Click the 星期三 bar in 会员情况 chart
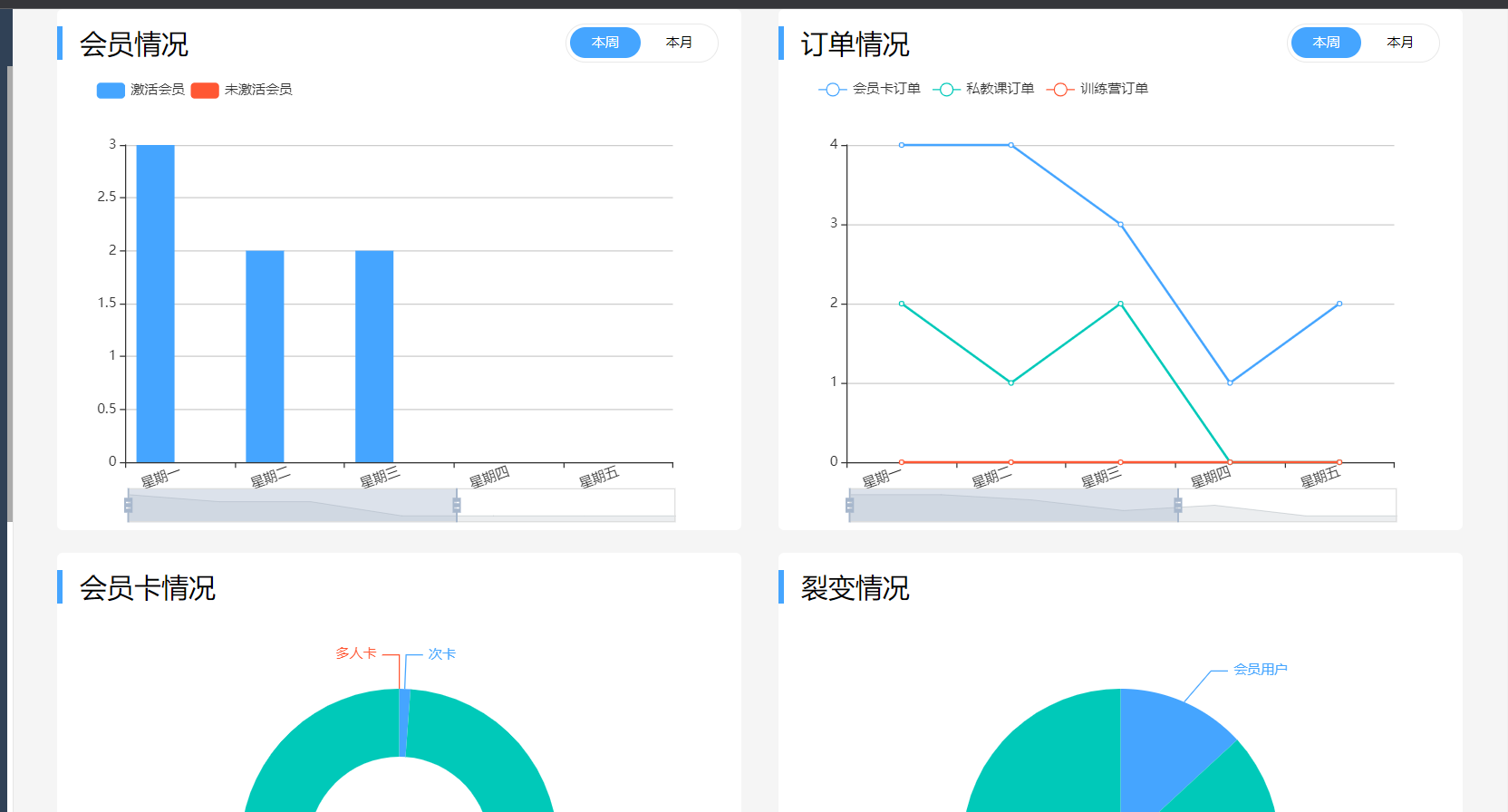Image resolution: width=1508 pixels, height=812 pixels. [374, 356]
